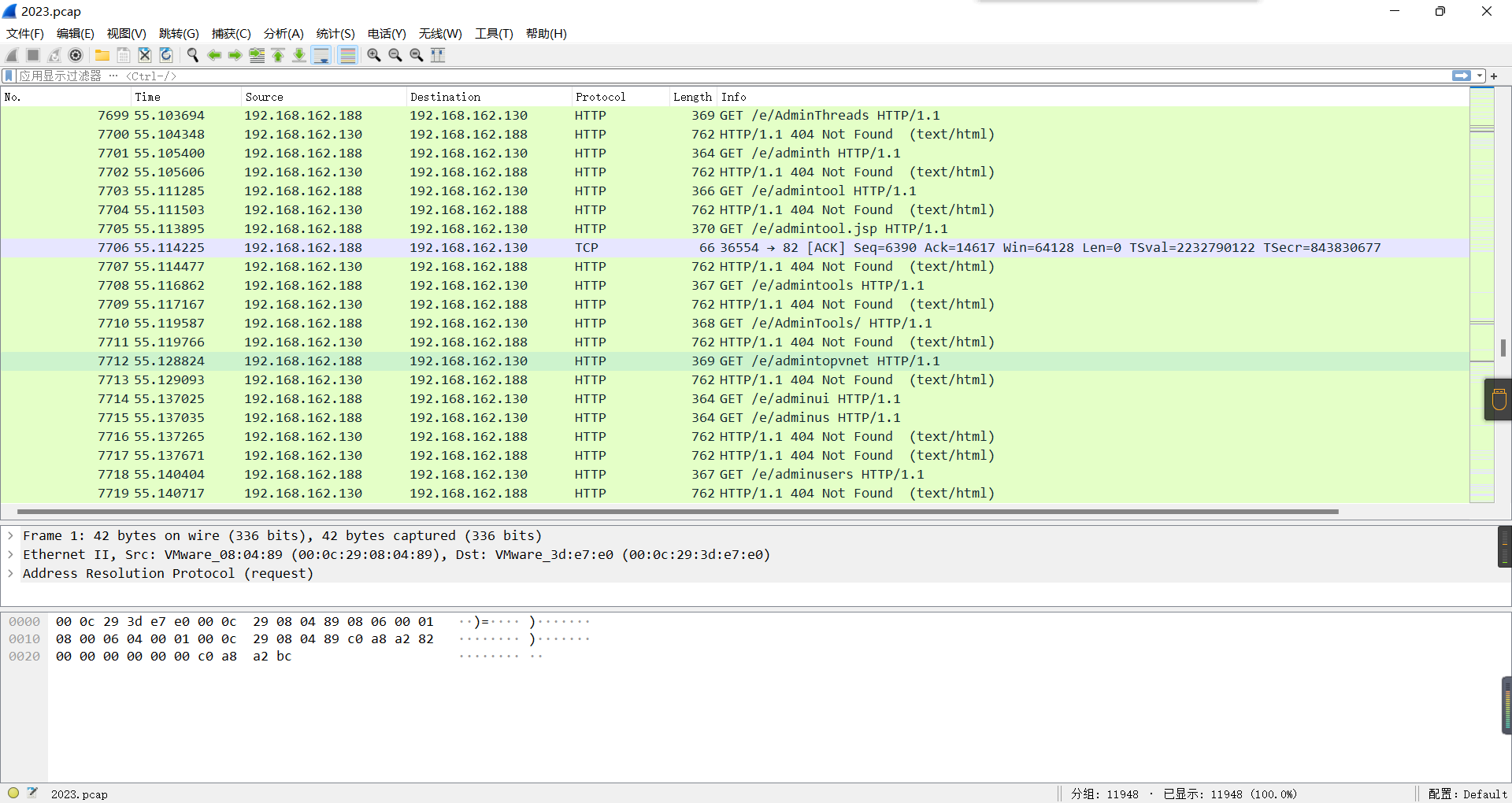
Task: Click the resize columns icon
Action: [x=438, y=55]
